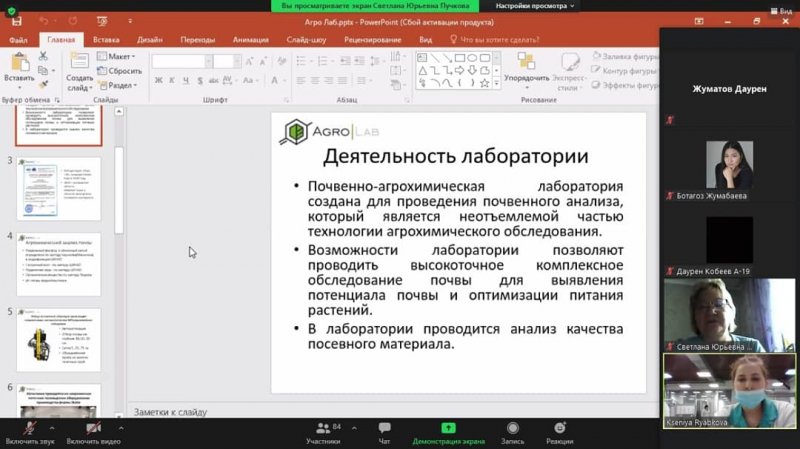This screenshot has height=449, width=800.
Task: Open the Aa change case dropdown
Action: (x=249, y=80)
